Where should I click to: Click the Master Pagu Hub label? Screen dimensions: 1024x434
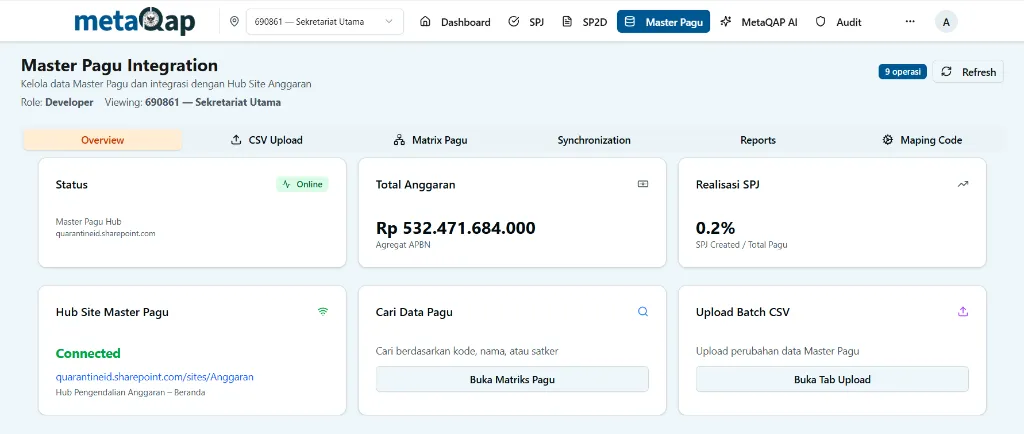[x=88, y=221]
